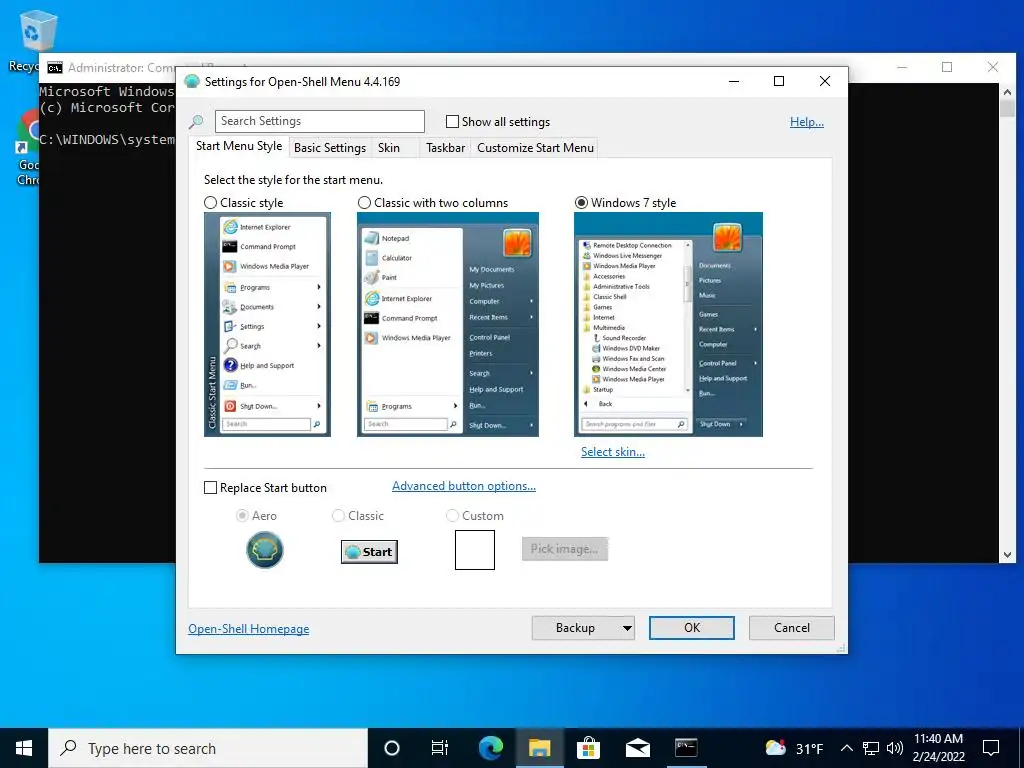Launch Microsoft Edge from the taskbar
1024x768 pixels.
click(x=490, y=748)
